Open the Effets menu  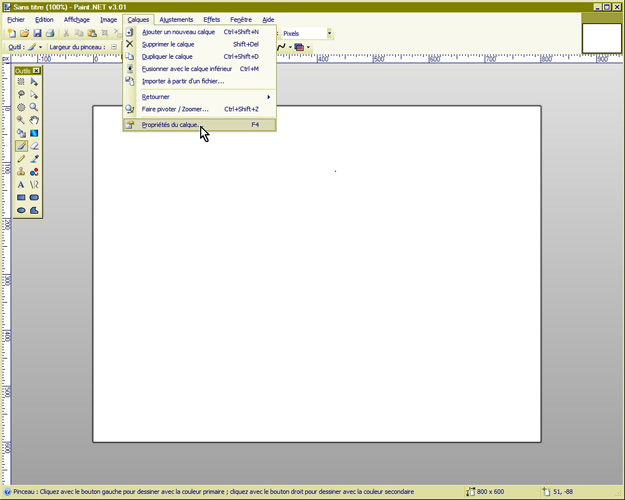pyautogui.click(x=211, y=19)
